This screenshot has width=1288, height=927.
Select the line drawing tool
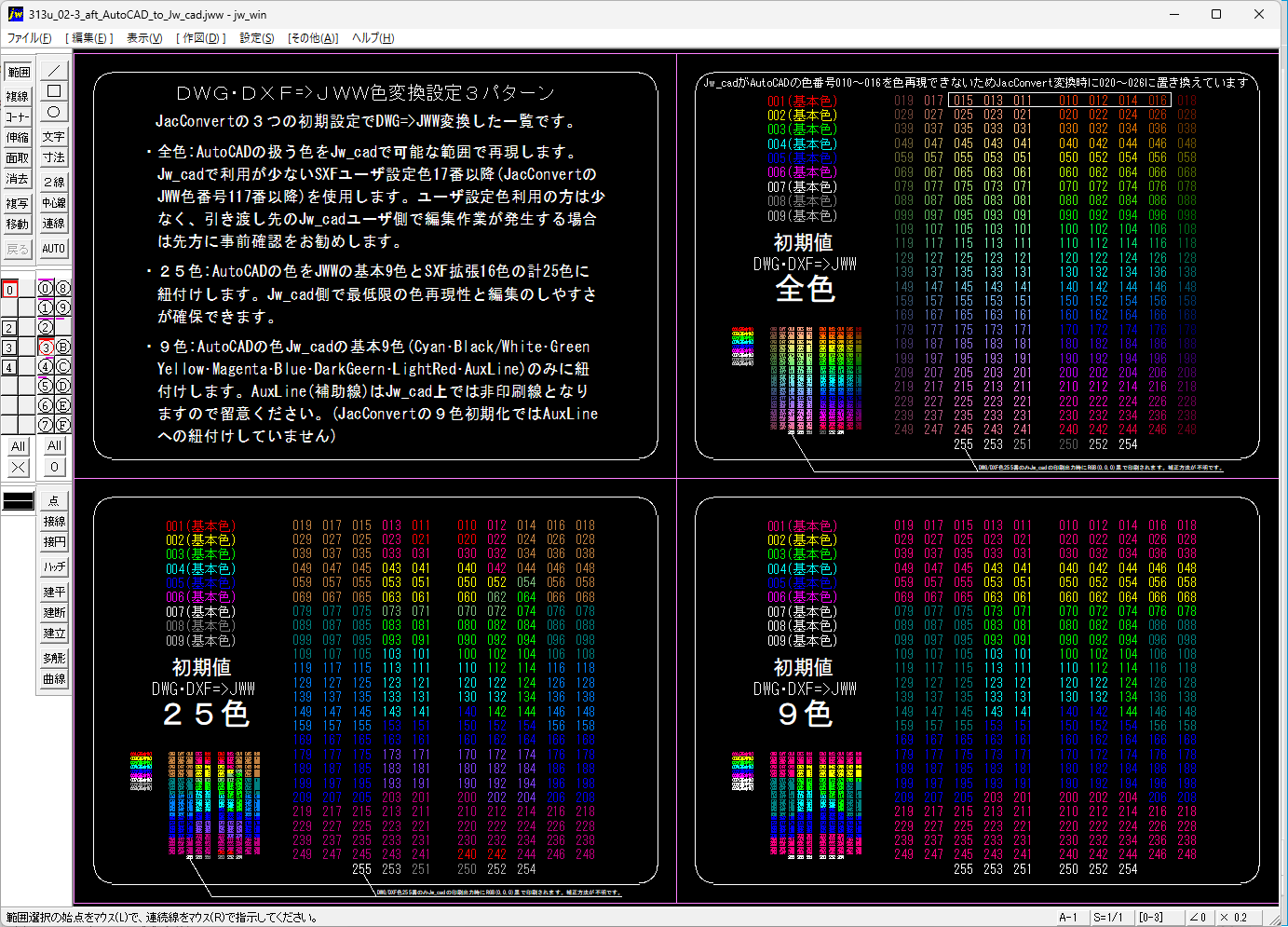(54, 71)
